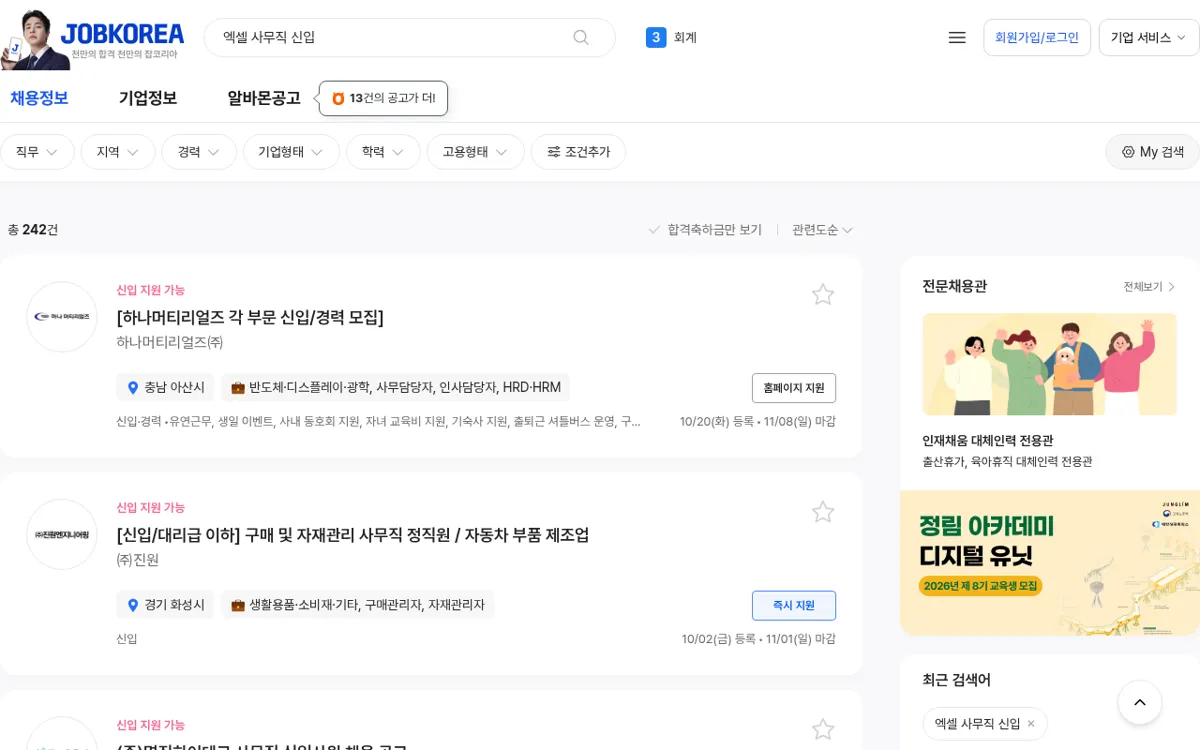Bookmark (주)진원 posting with star icon
The height and width of the screenshot is (750, 1200).
tap(823, 512)
